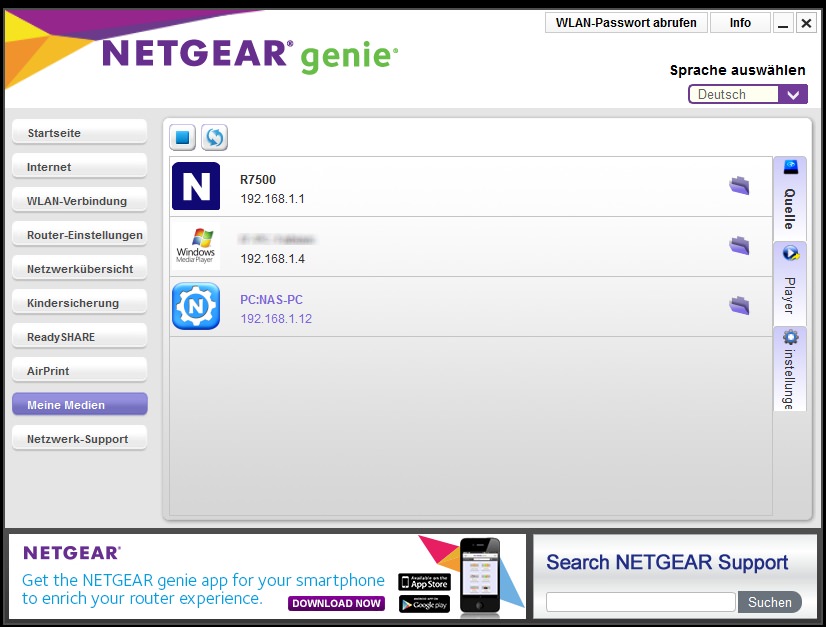The height and width of the screenshot is (627, 826).
Task: Click the NETGEAR genie logo
Action: click(x=250, y=55)
